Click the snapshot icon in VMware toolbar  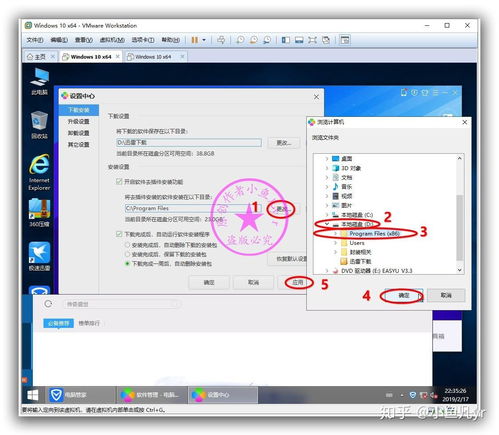240,40
